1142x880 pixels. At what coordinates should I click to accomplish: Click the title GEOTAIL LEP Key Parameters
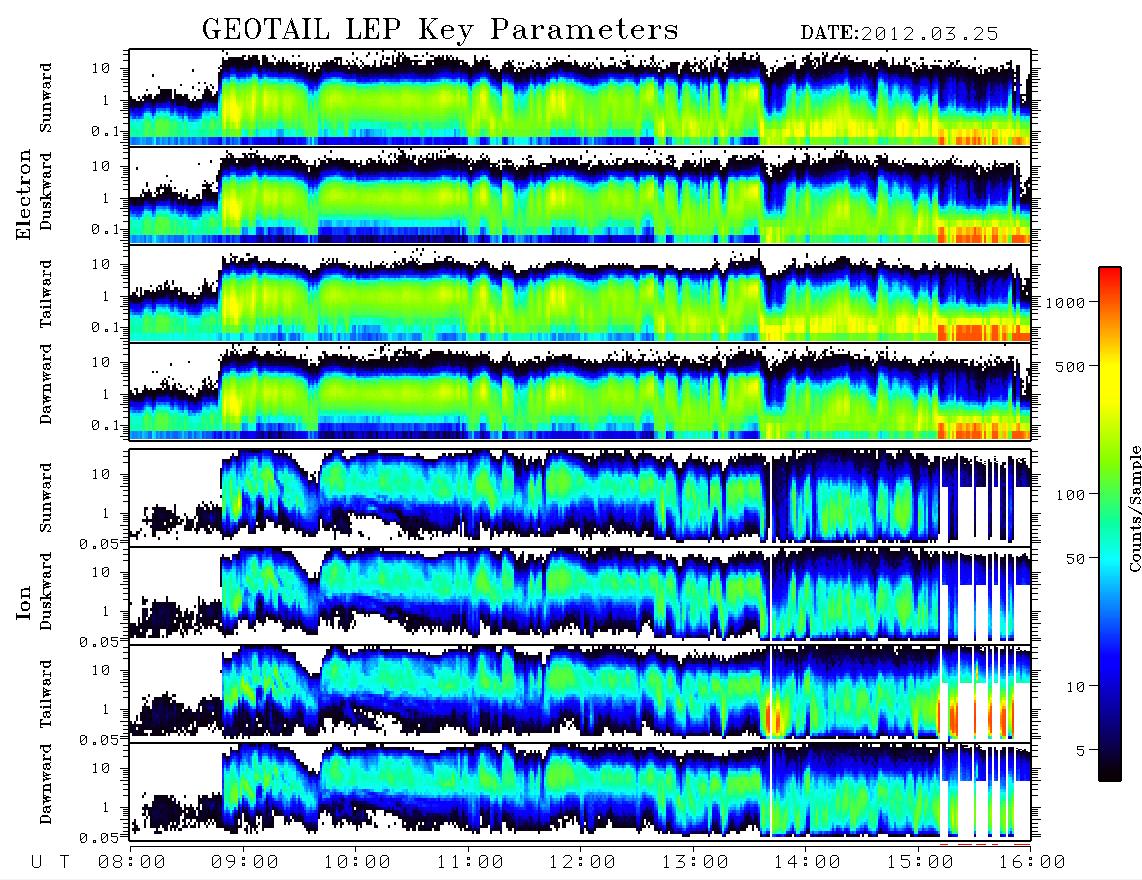[x=440, y=30]
